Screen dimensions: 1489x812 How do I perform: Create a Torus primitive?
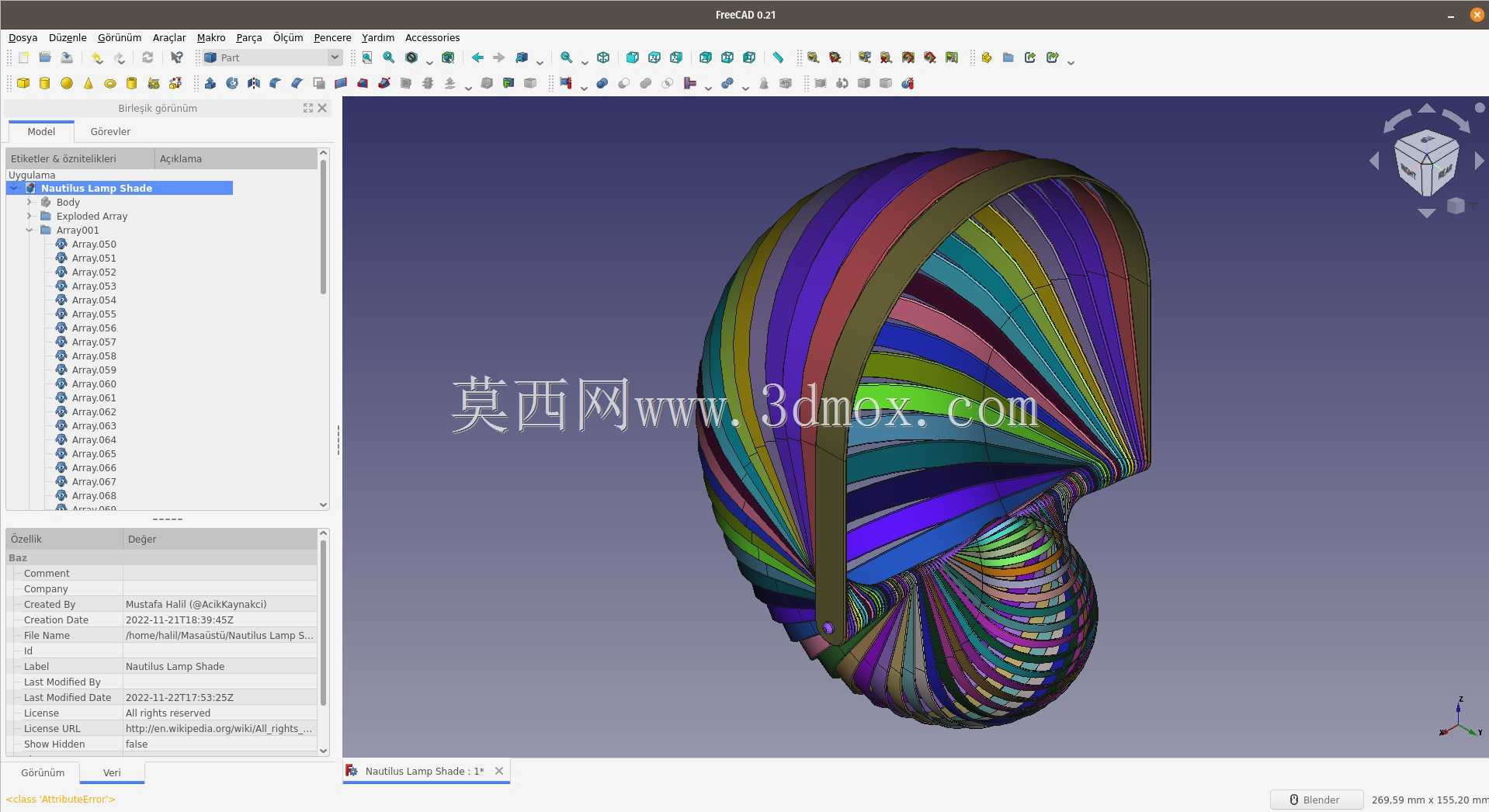tap(110, 83)
